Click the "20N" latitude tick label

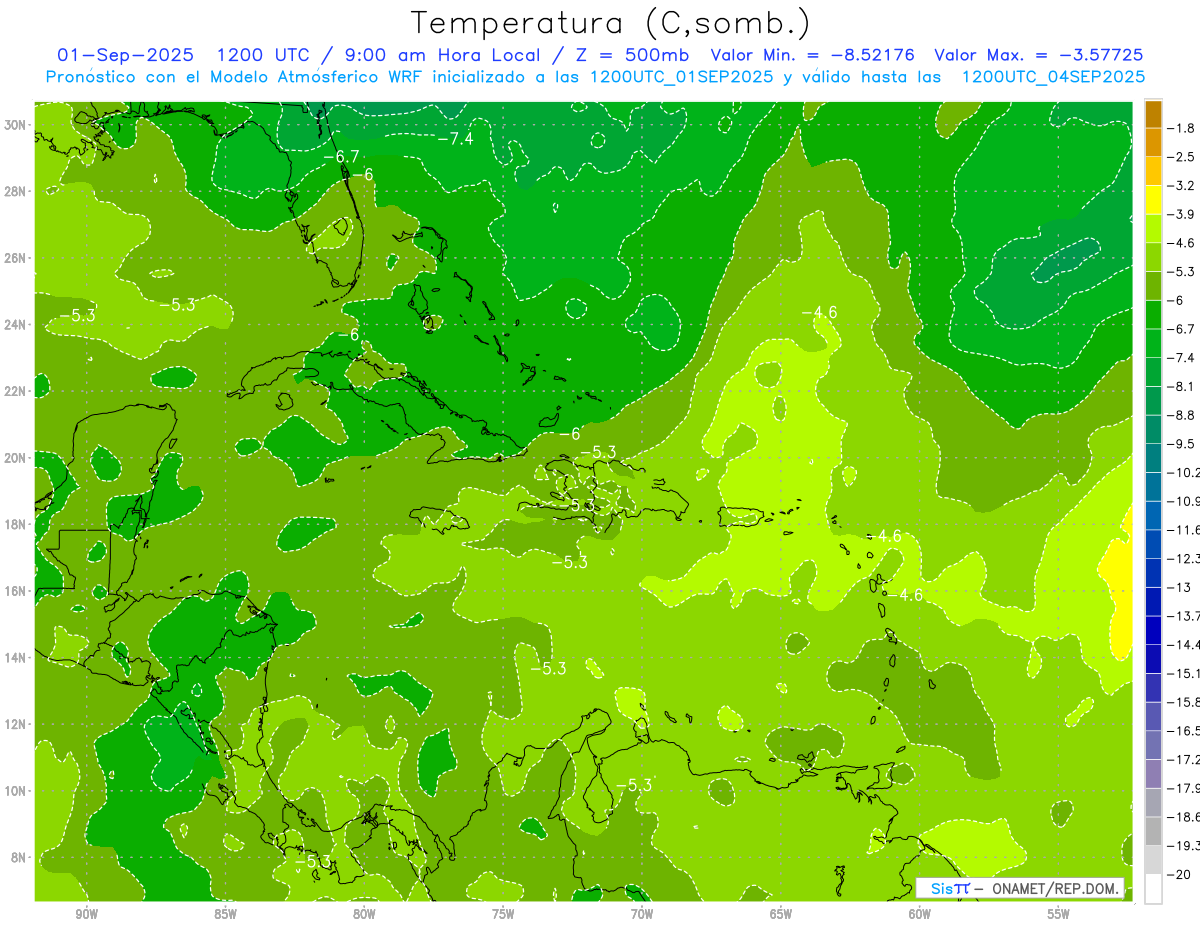pos(15,458)
